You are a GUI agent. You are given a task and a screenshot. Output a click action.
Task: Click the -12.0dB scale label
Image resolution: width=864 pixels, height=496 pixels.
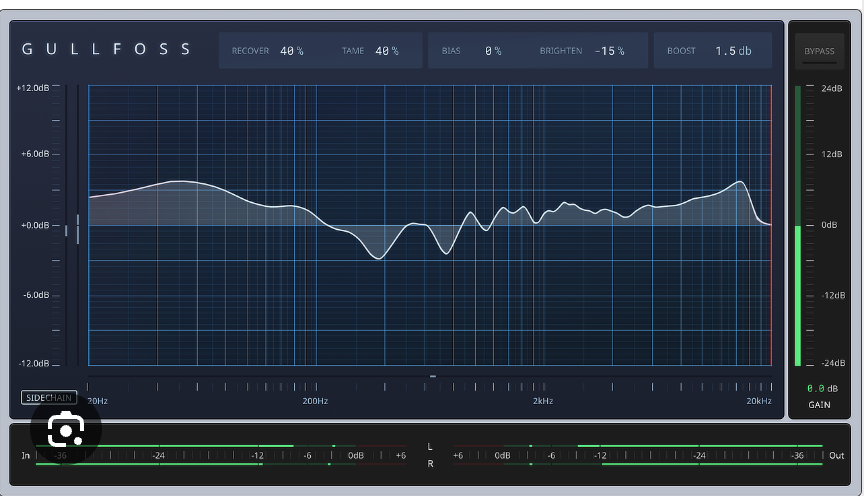point(34,364)
